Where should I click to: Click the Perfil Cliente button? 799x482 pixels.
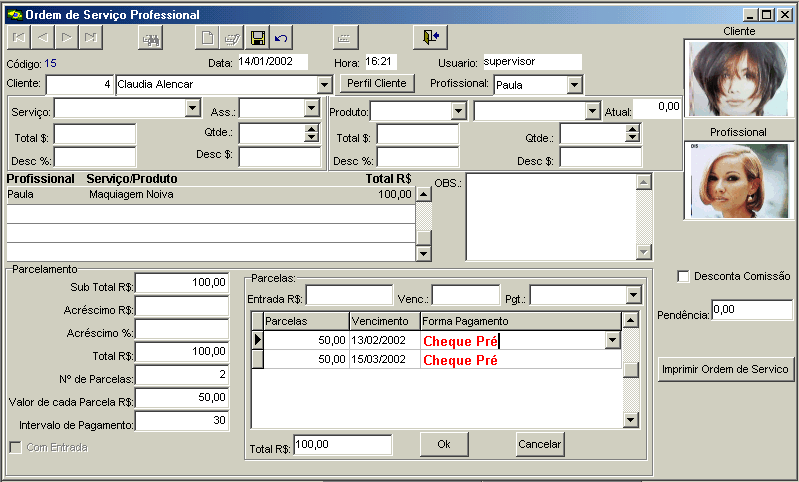[x=377, y=83]
